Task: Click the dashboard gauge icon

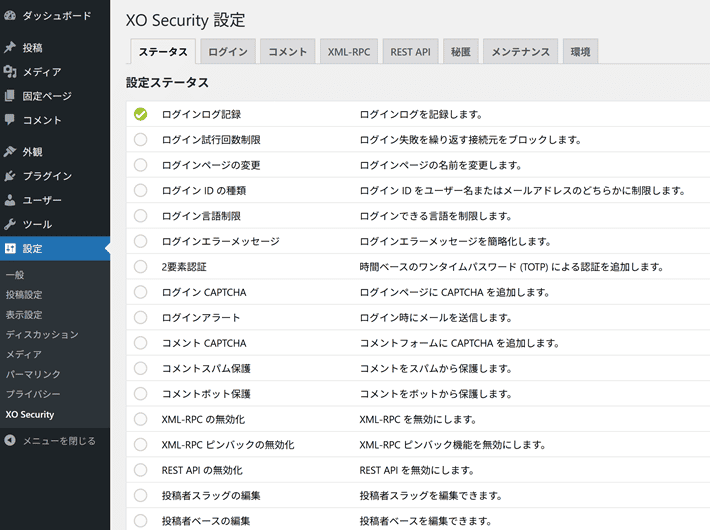Action: tap(10, 15)
